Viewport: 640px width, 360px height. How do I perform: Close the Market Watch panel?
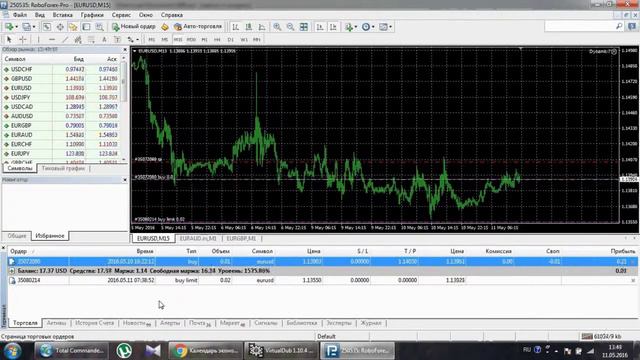125,49
